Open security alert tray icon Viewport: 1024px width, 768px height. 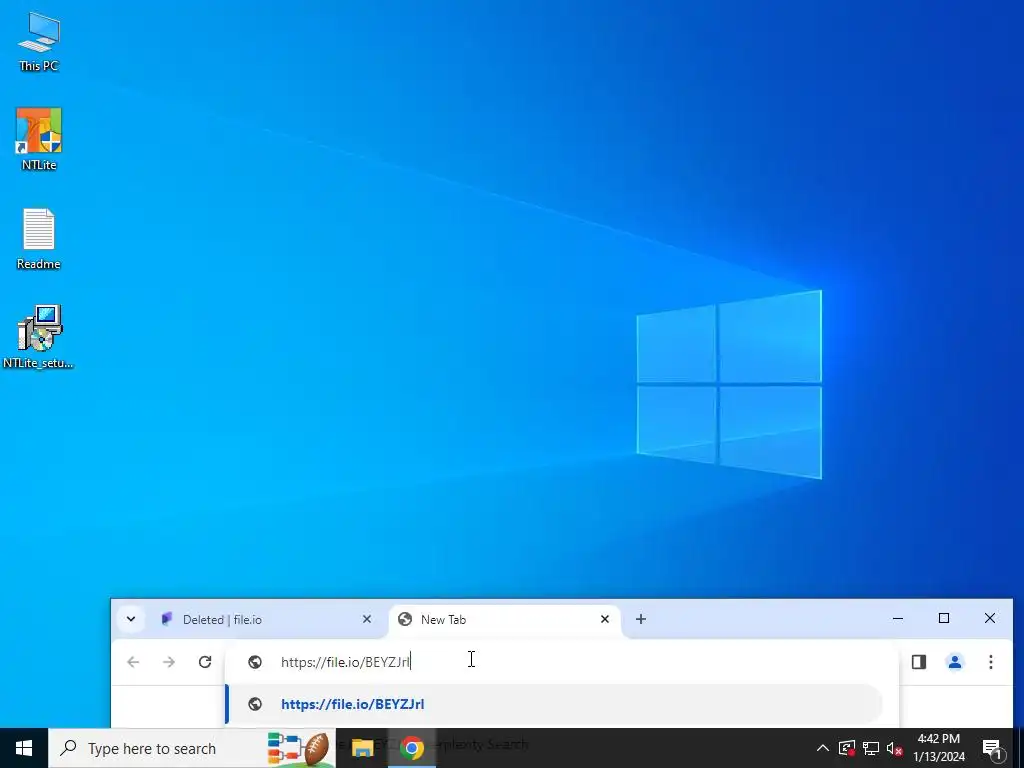(847, 748)
